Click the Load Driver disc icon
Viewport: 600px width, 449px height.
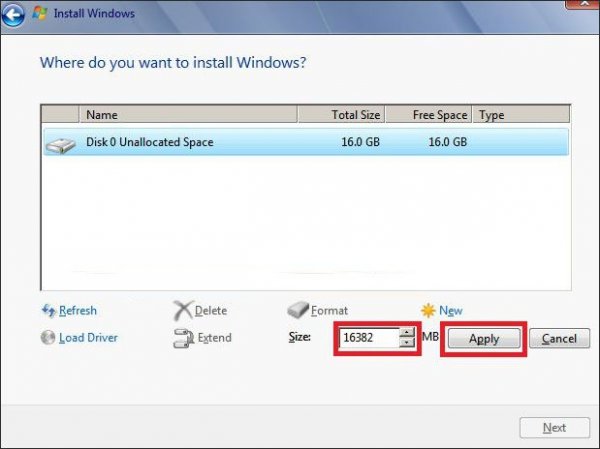coord(48,338)
